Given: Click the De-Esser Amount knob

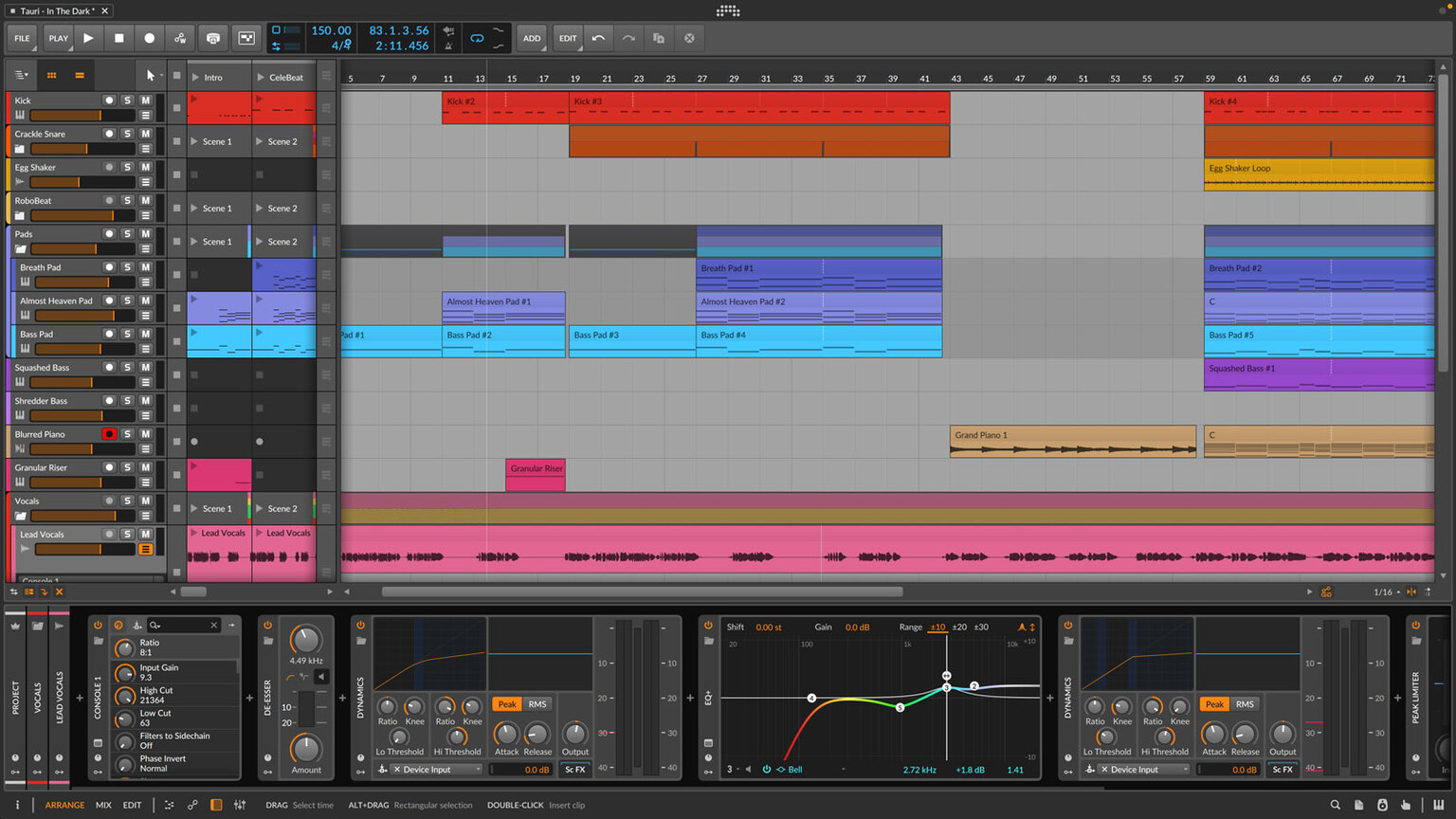Looking at the screenshot, I should tap(305, 748).
